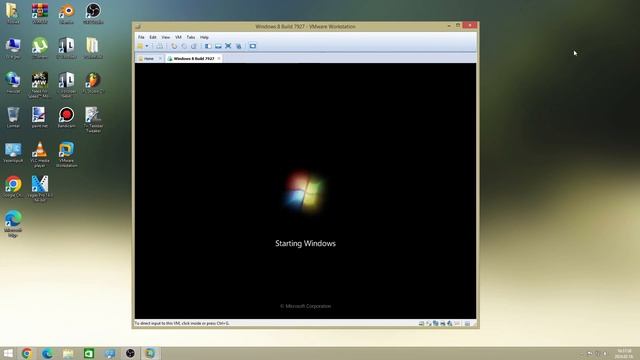Screen dimensions: 640x360
Task: Switch VMware to Unity mode
Action: (238, 46)
